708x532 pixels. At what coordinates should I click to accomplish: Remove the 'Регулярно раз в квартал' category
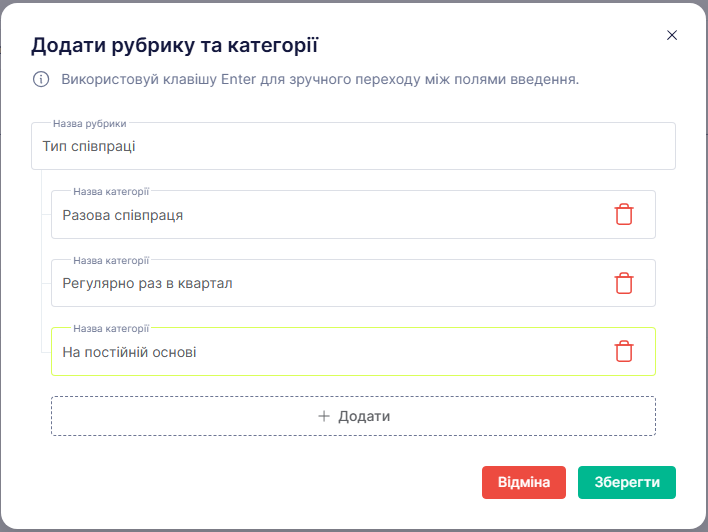click(x=624, y=283)
